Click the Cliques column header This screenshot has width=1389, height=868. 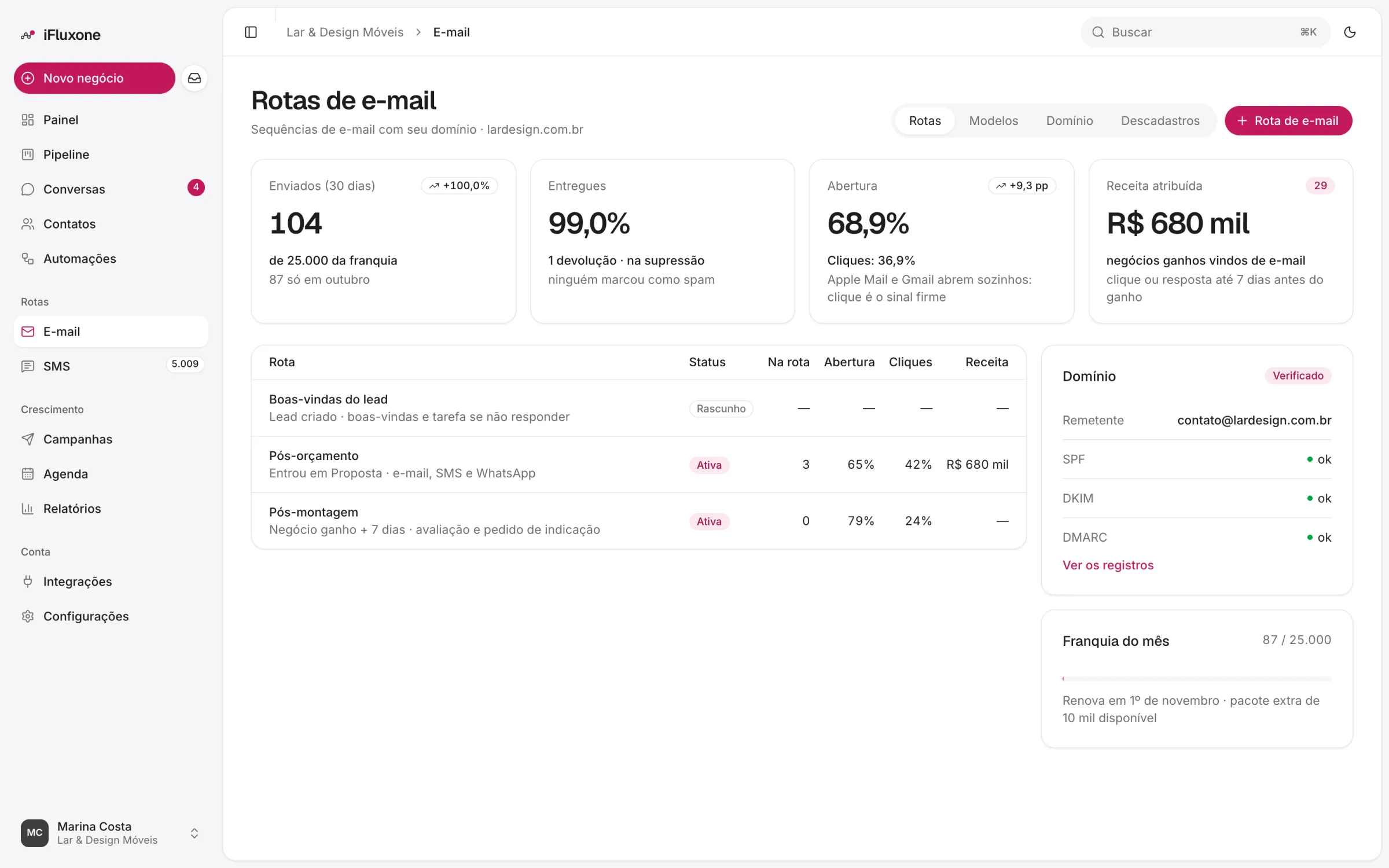pos(910,362)
